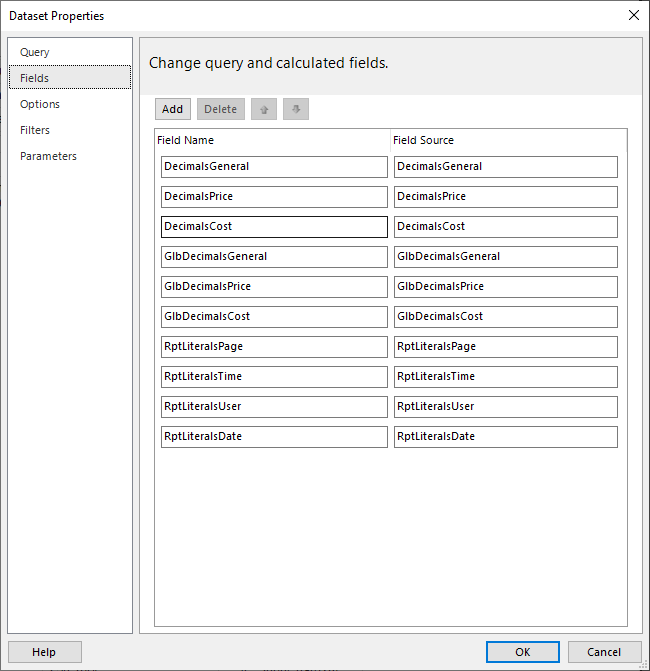The image size is (650, 671).
Task: Click the GlbDecimalsCost field source box
Action: click(506, 317)
